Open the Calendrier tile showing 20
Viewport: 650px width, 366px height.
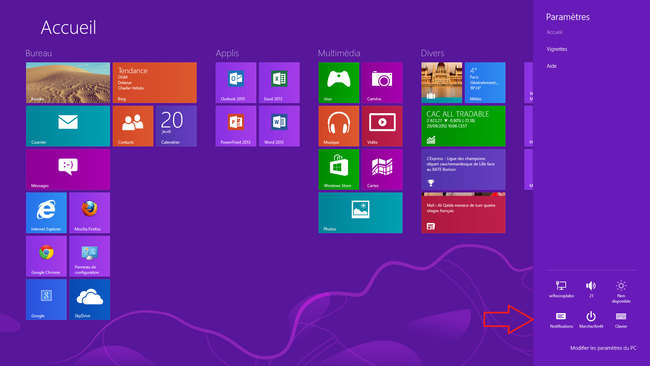[x=176, y=126]
